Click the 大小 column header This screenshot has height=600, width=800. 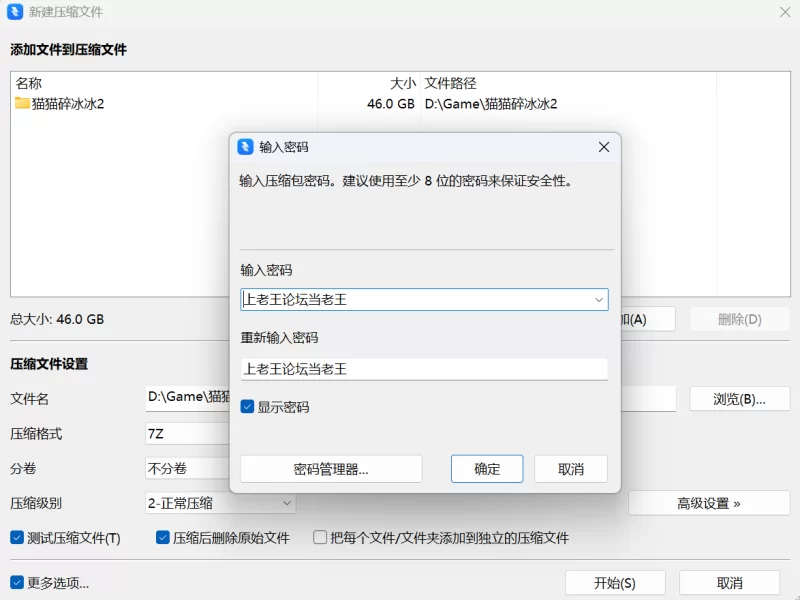point(403,83)
